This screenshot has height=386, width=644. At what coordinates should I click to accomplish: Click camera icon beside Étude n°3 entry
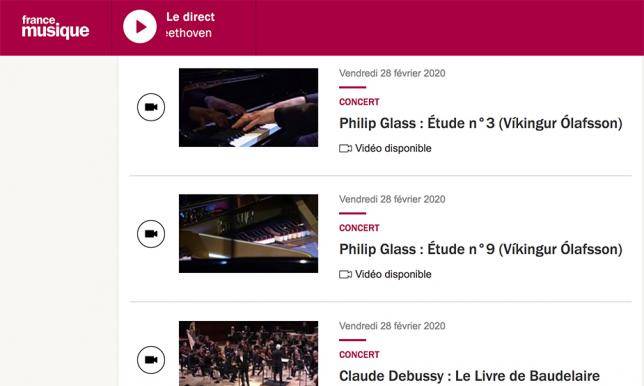[x=151, y=107]
